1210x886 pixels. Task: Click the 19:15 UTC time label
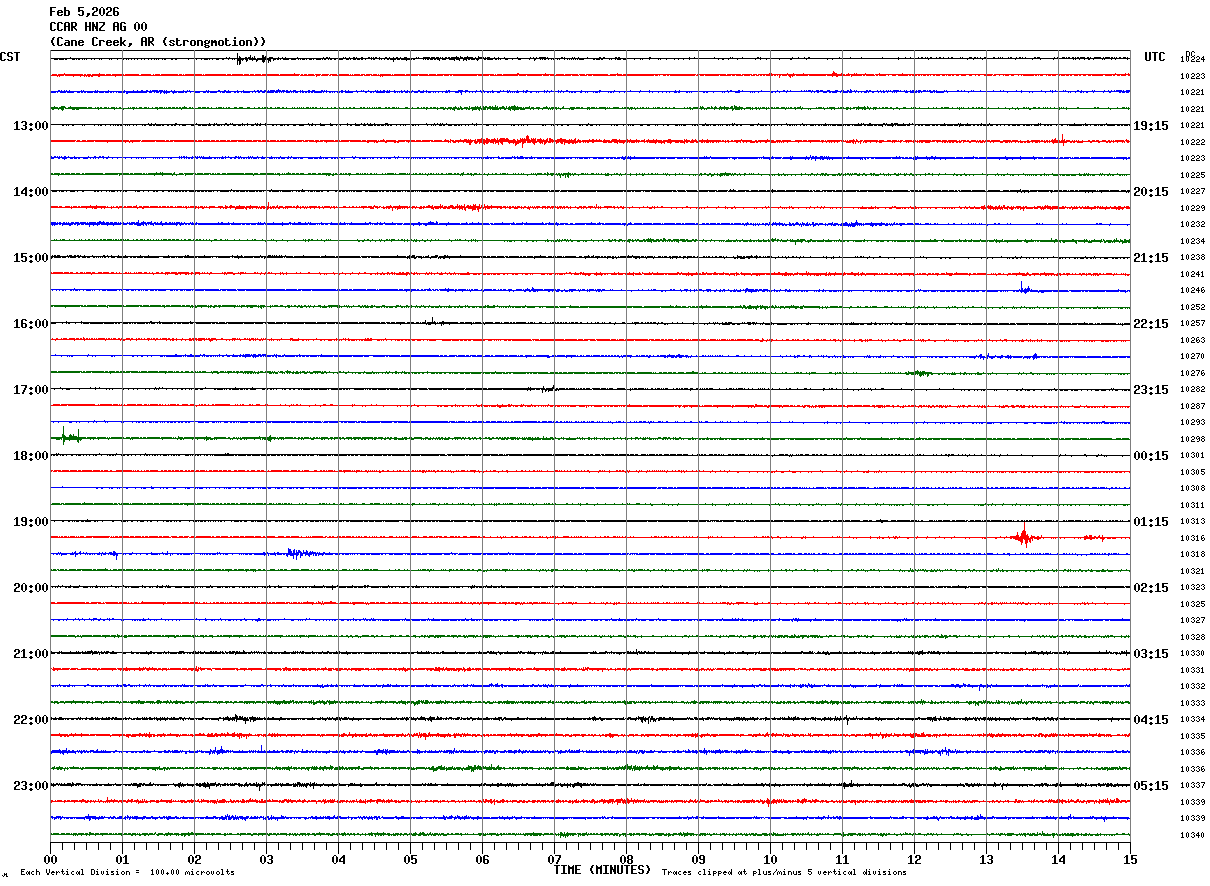click(x=1150, y=126)
